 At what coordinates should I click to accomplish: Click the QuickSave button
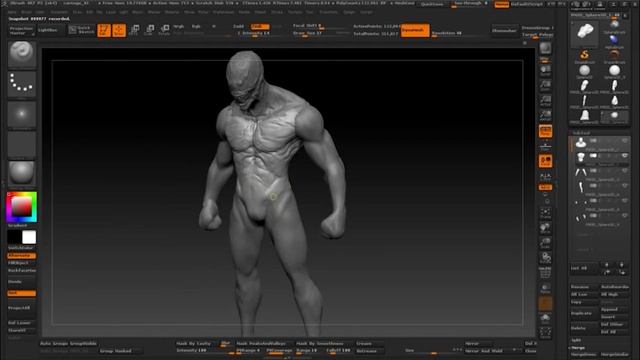pos(432,4)
